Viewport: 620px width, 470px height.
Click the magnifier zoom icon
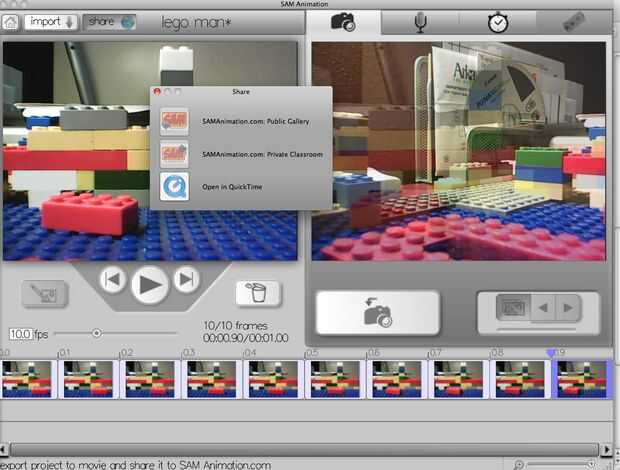coord(519,464)
